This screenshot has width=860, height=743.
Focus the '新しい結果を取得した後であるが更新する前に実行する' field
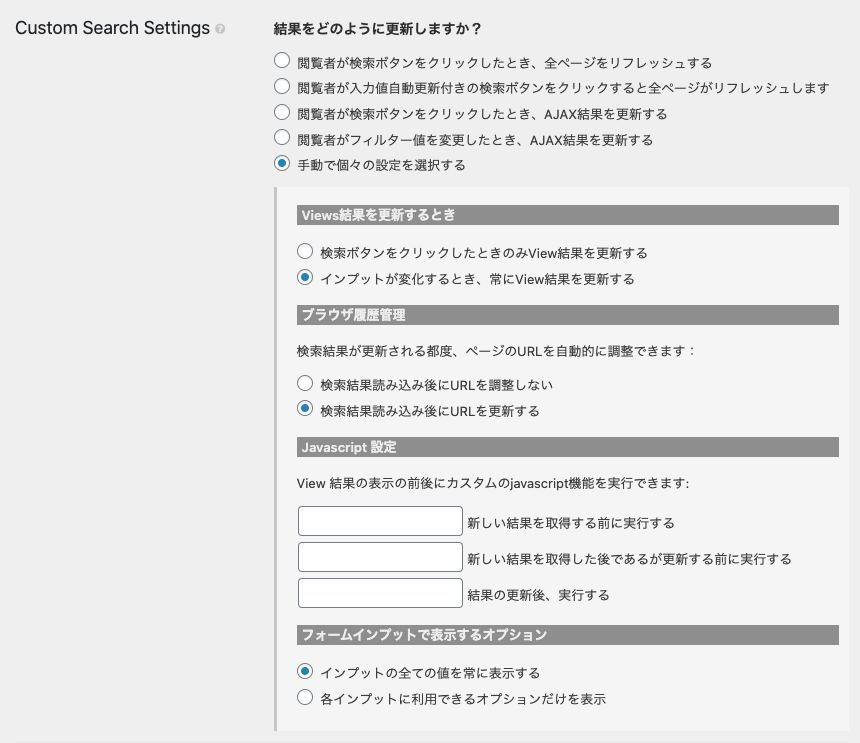(x=380, y=557)
